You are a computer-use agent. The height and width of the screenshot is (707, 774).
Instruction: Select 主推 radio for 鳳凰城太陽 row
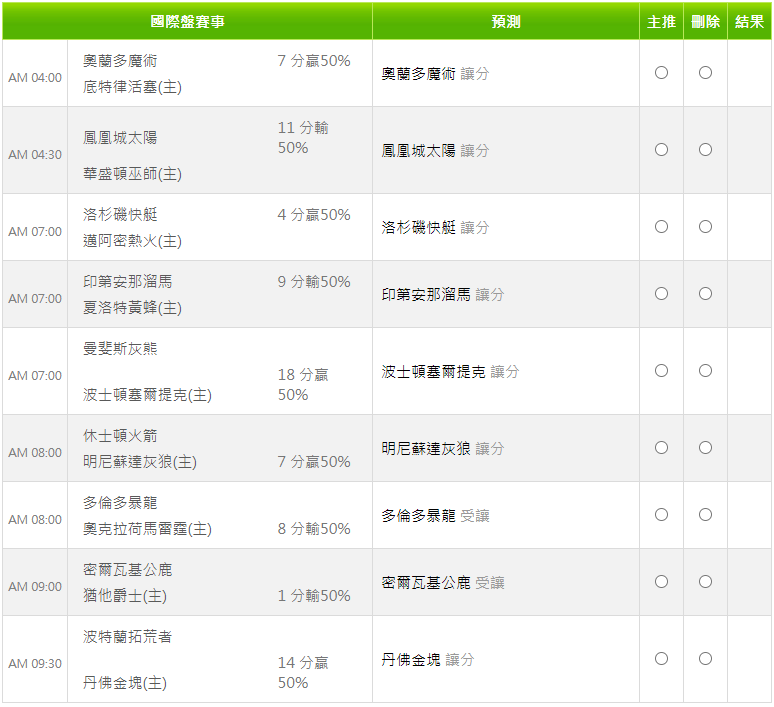661,150
